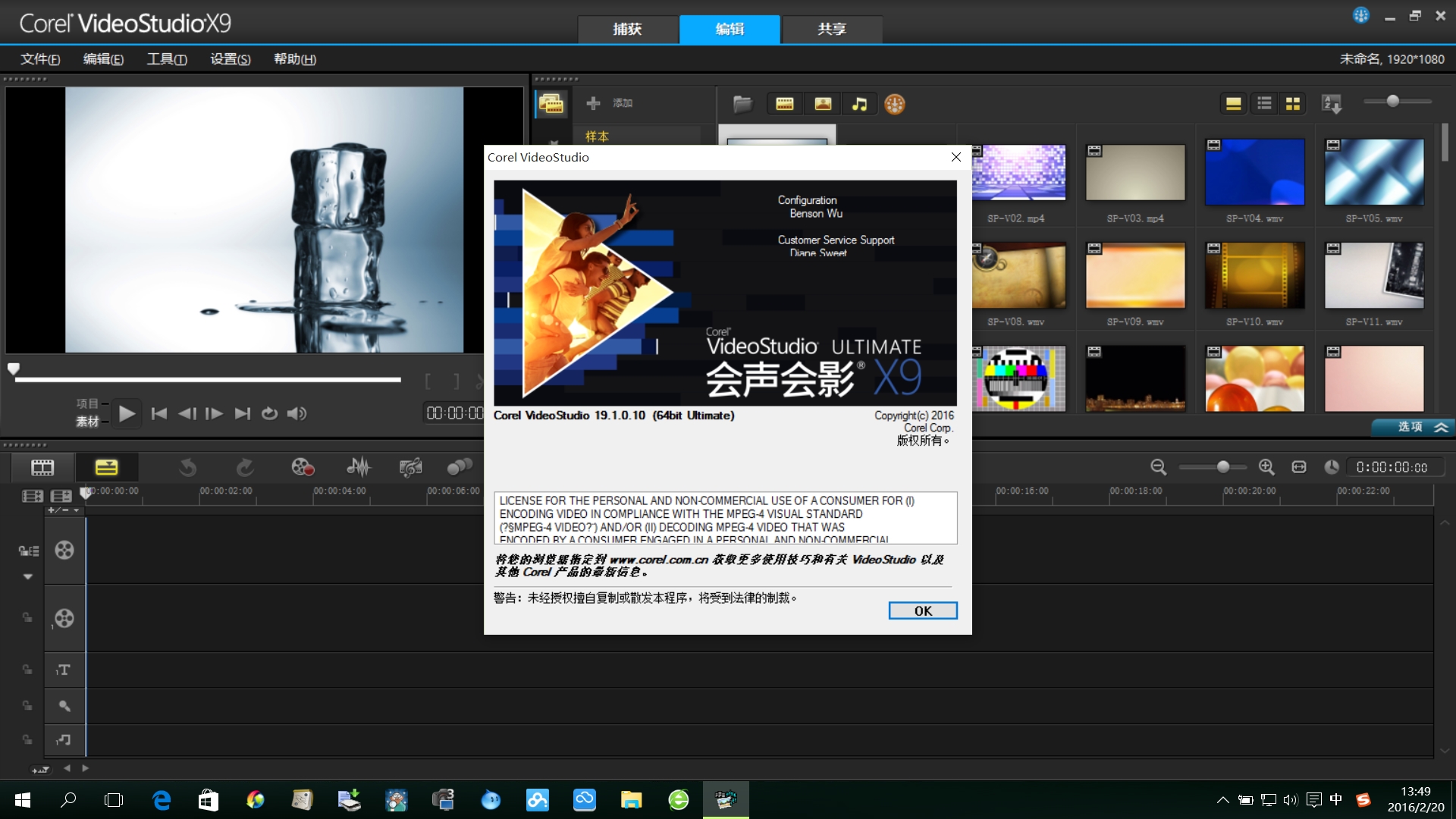Screen dimensions: 1456x819
Task: Click the Play button in preview
Action: coord(127,413)
